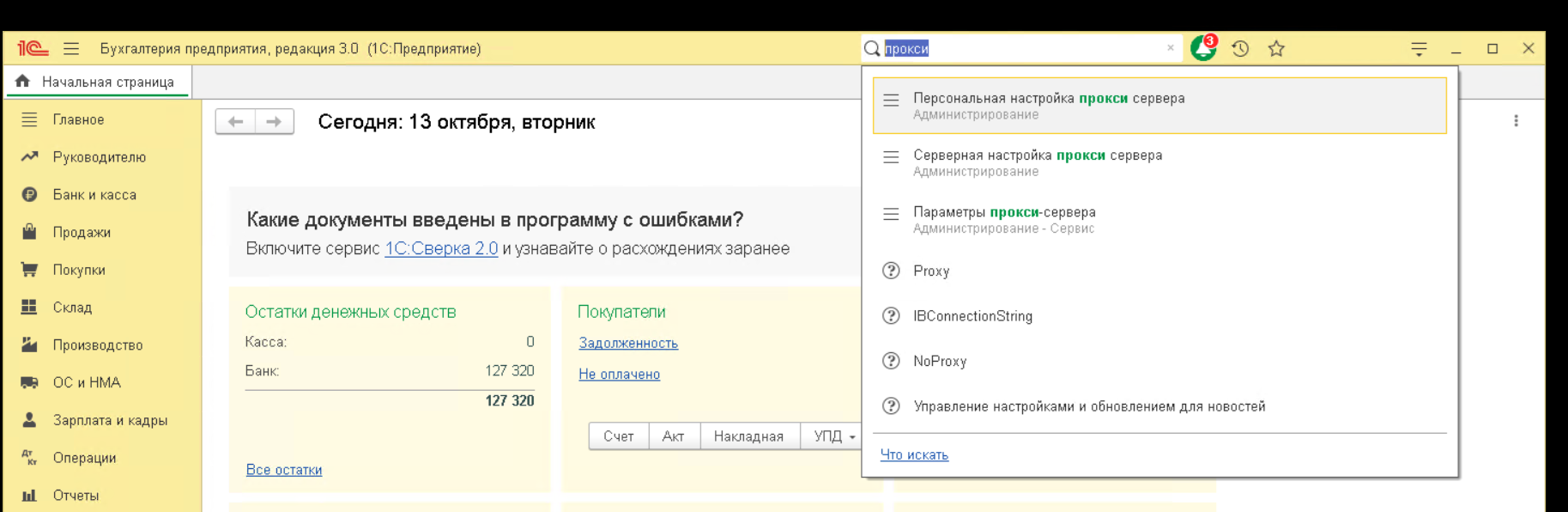Navigate back with the left arrow
1568x512 pixels.
[x=235, y=122]
